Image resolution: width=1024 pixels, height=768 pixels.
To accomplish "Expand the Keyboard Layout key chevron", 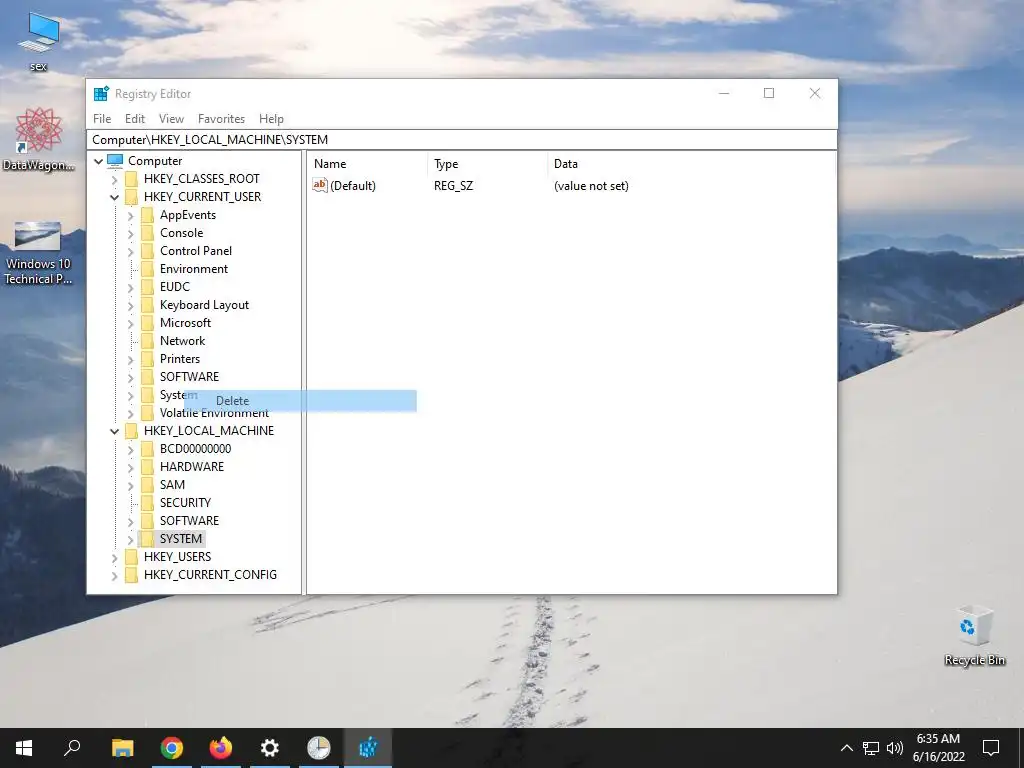I will pyautogui.click(x=131, y=305).
